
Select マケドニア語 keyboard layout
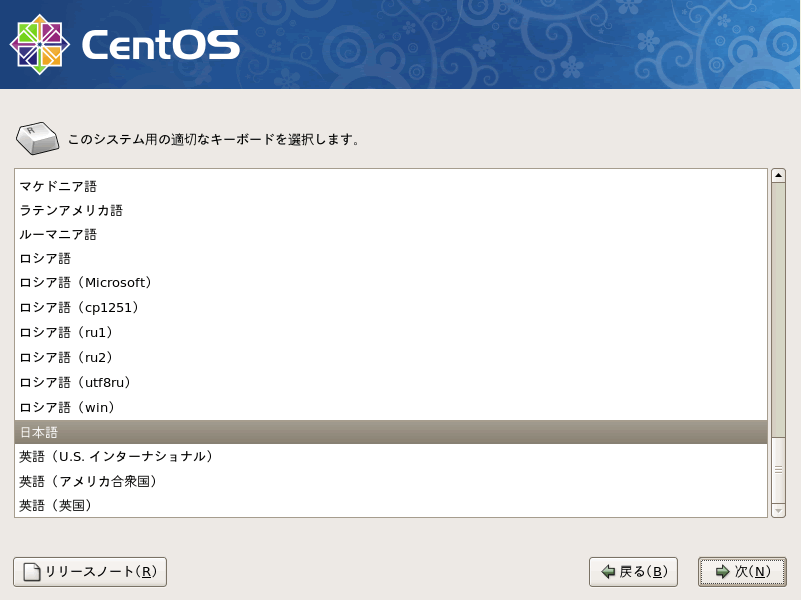[x=58, y=186]
